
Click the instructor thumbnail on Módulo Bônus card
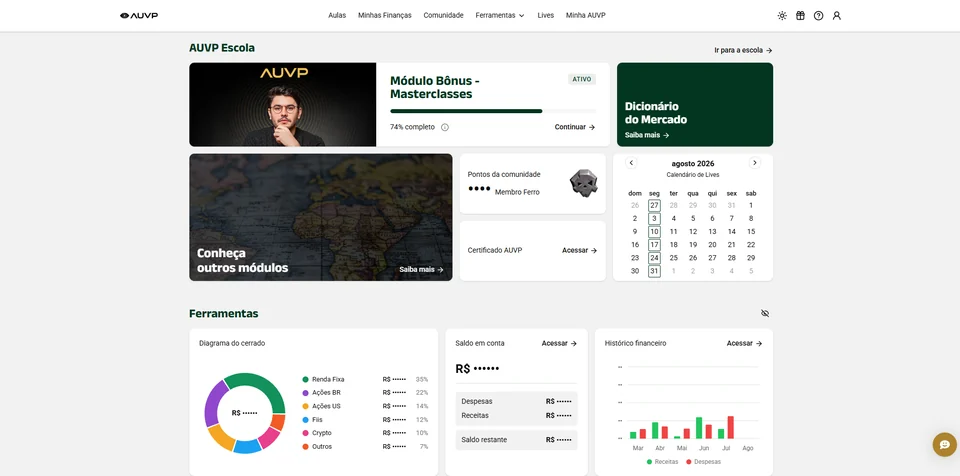tap(283, 105)
